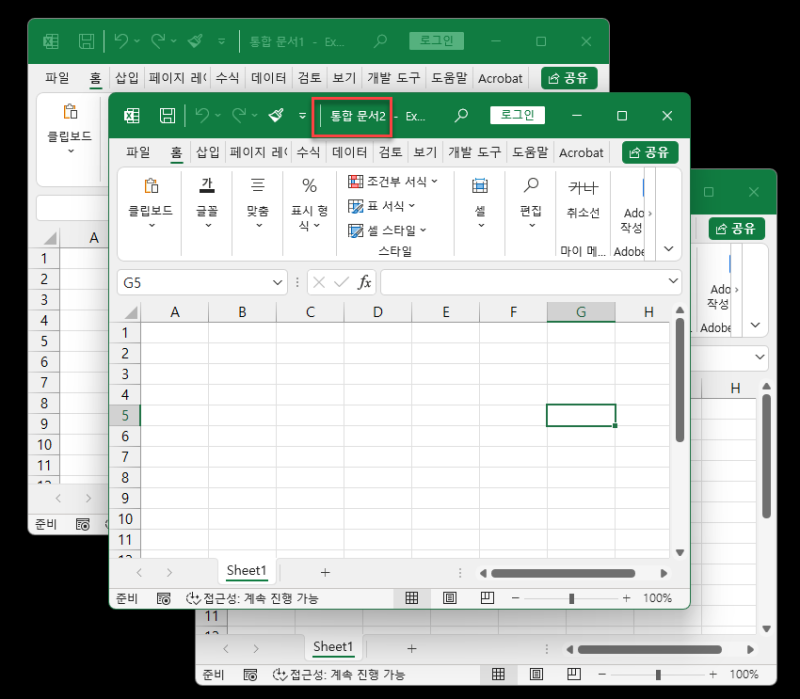Click the Undo arrow in 통합 문서2 window
The image size is (800, 699).
(x=203, y=115)
